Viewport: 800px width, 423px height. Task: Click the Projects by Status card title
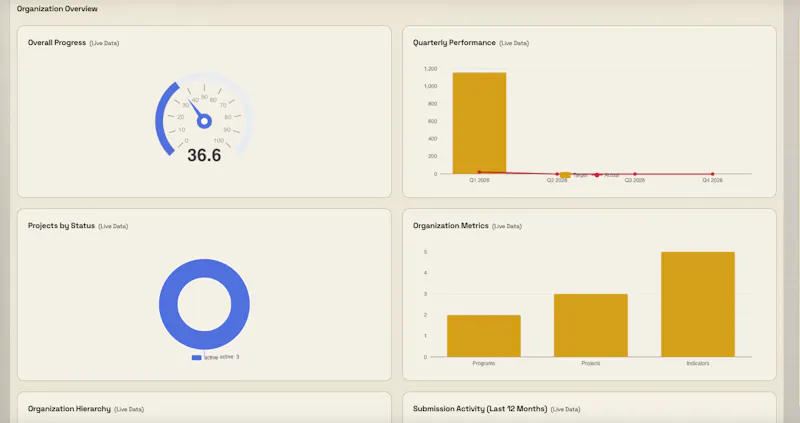(61, 226)
